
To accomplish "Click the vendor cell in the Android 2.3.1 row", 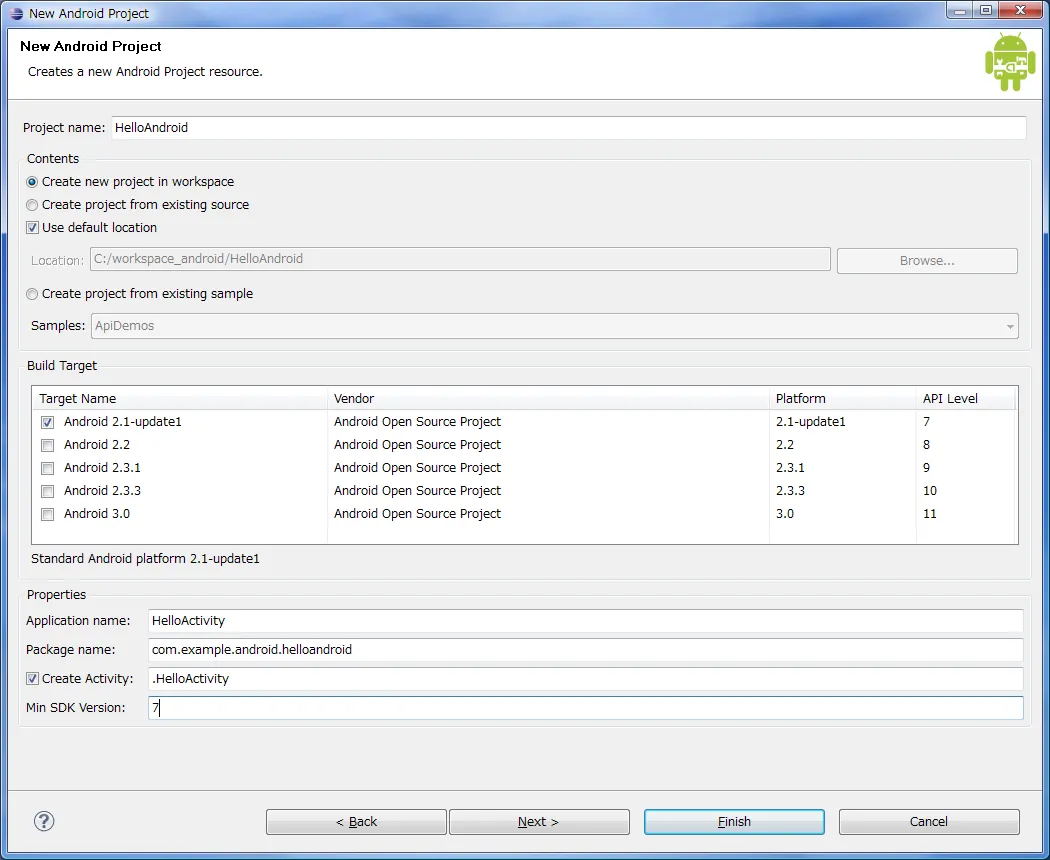I will 417,468.
